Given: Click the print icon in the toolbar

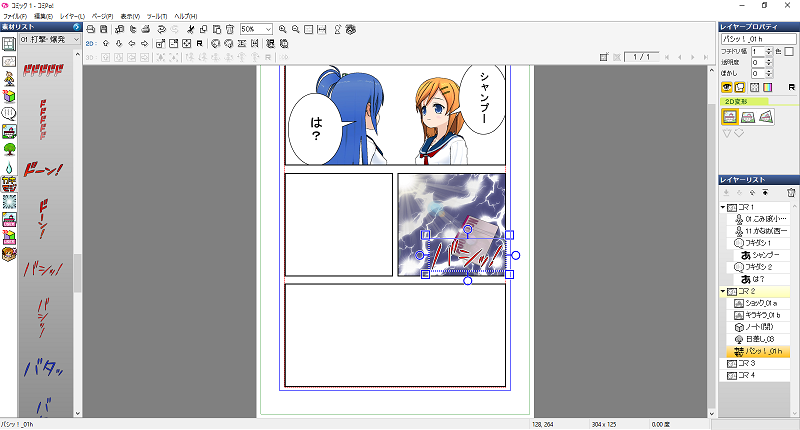Looking at the screenshot, I should (90, 30).
